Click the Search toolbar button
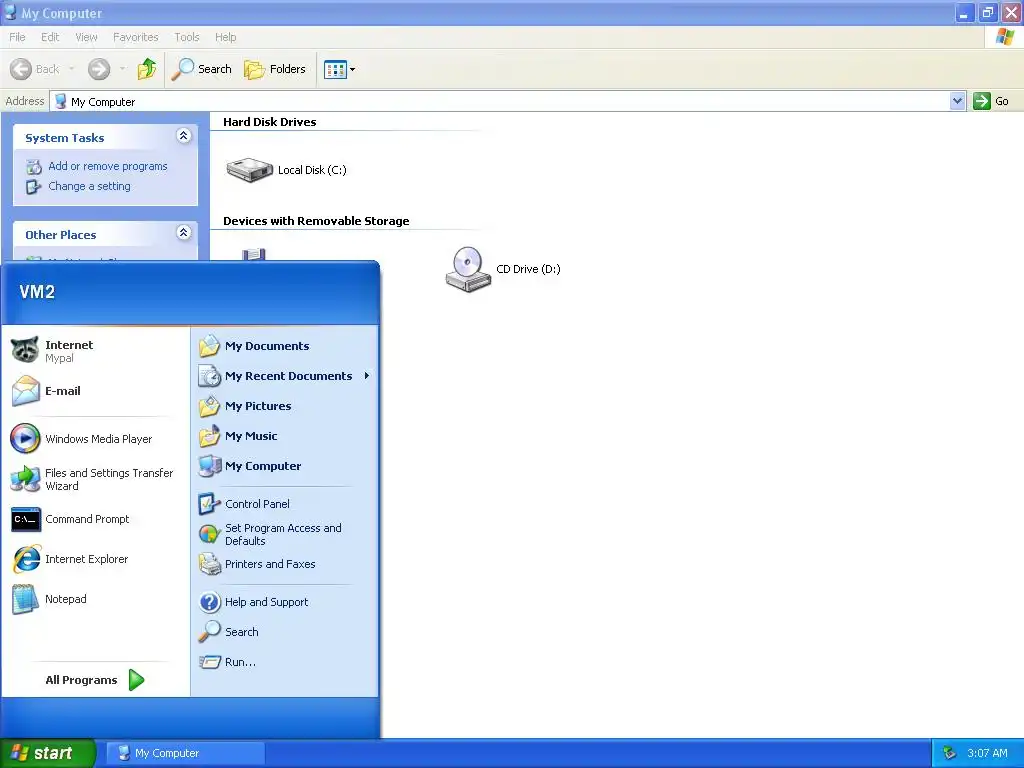 (201, 69)
